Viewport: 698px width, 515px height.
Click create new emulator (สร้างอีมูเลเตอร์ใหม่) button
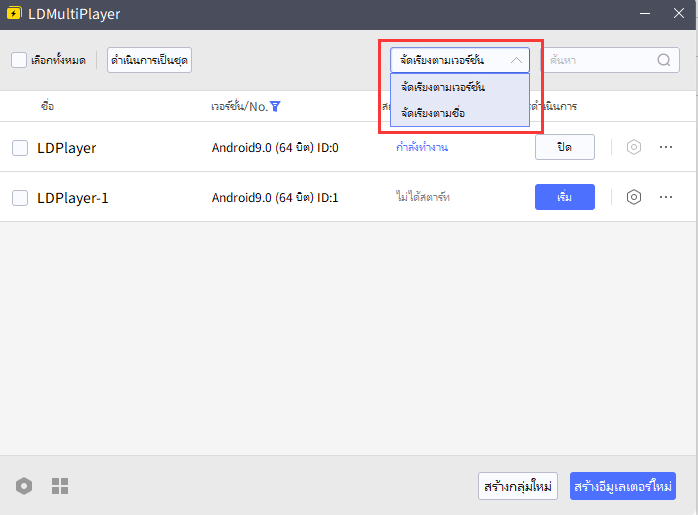tap(623, 486)
